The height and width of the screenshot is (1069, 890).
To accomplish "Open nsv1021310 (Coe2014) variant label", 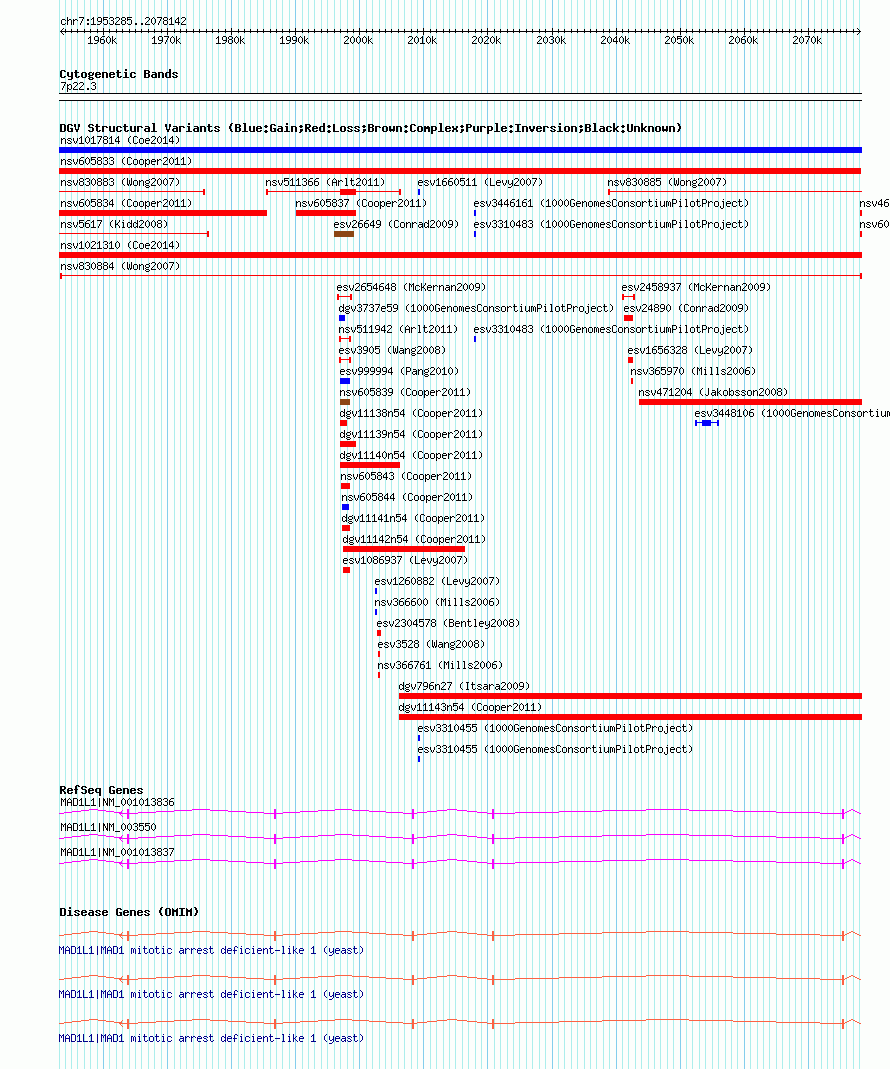I will click(120, 245).
